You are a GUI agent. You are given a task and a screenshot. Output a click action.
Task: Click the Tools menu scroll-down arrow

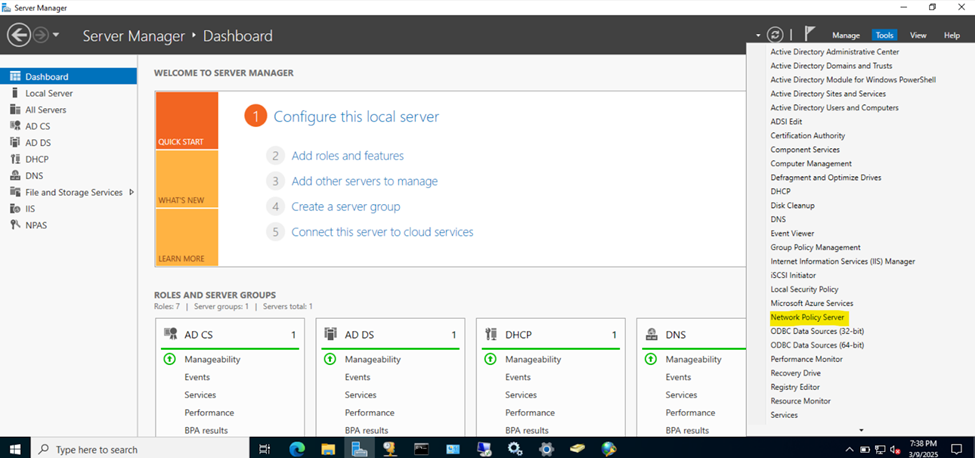(x=861, y=430)
